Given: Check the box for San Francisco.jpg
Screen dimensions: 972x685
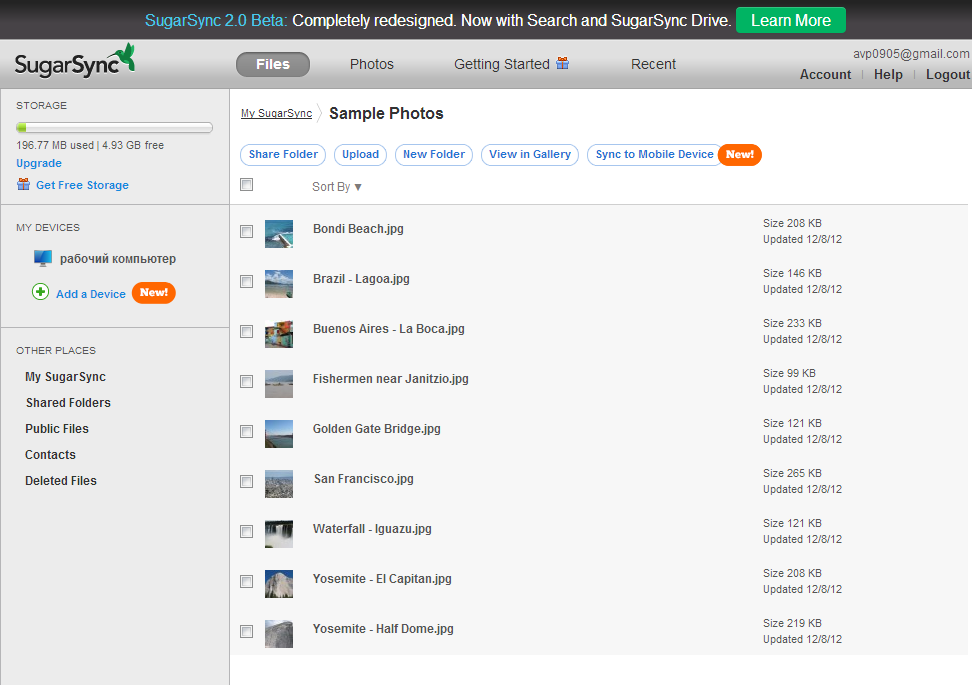Looking at the screenshot, I should [x=247, y=482].
